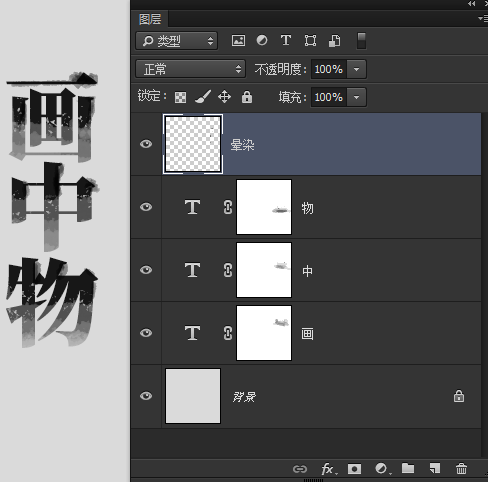Open the 类型 filter type dropdown
488x482 pixels.
[x=177, y=41]
